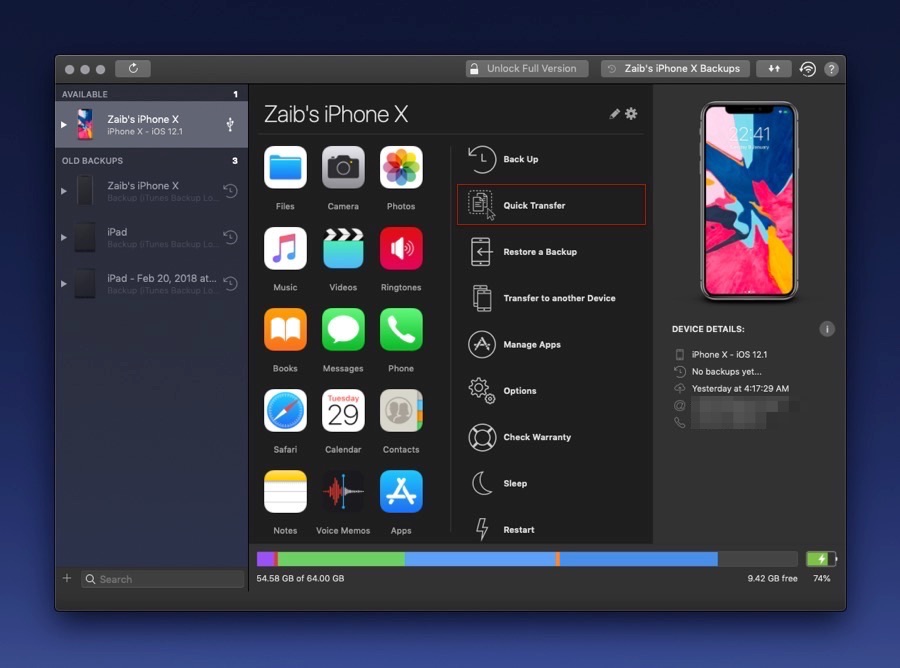Screen dimensions: 900x668
Task: Select Zaib's iPhone X under Old Backups
Action: pyautogui.click(x=152, y=191)
